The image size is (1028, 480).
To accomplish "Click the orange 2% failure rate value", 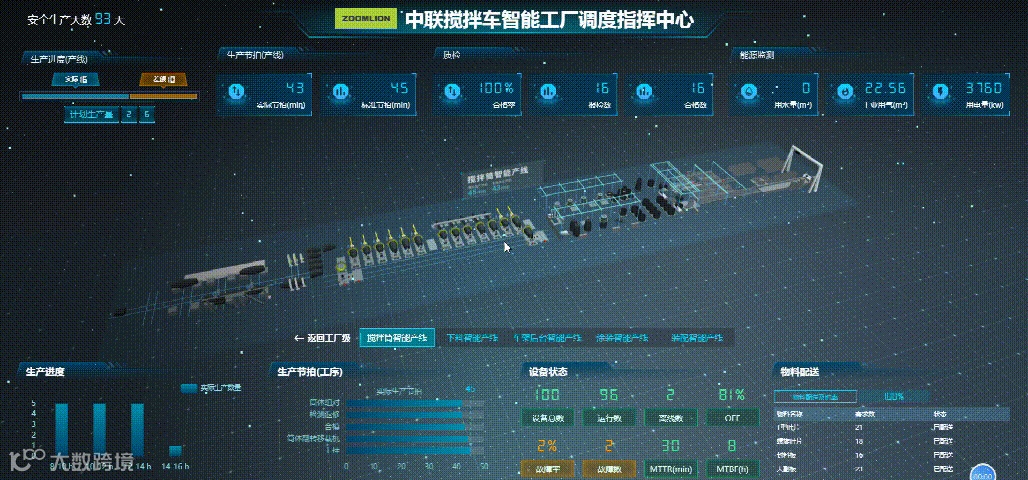I will (x=547, y=447).
